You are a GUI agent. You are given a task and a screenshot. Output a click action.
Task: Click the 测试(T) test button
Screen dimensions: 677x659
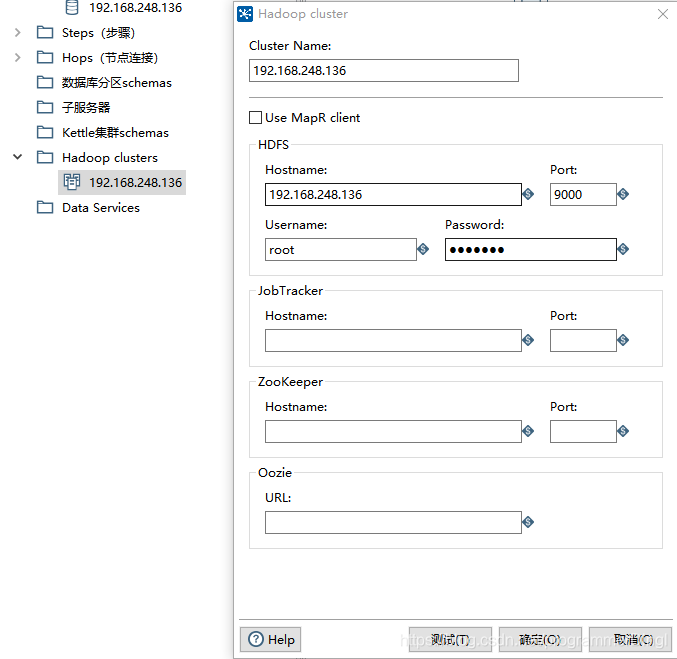[x=450, y=639]
